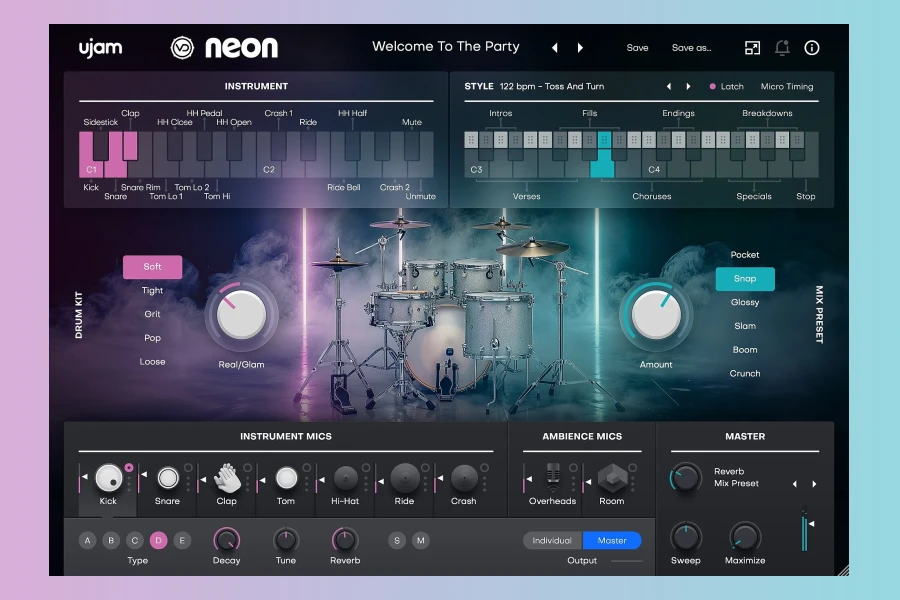This screenshot has height=600, width=900.
Task: Select kick type C
Action: click(x=135, y=540)
